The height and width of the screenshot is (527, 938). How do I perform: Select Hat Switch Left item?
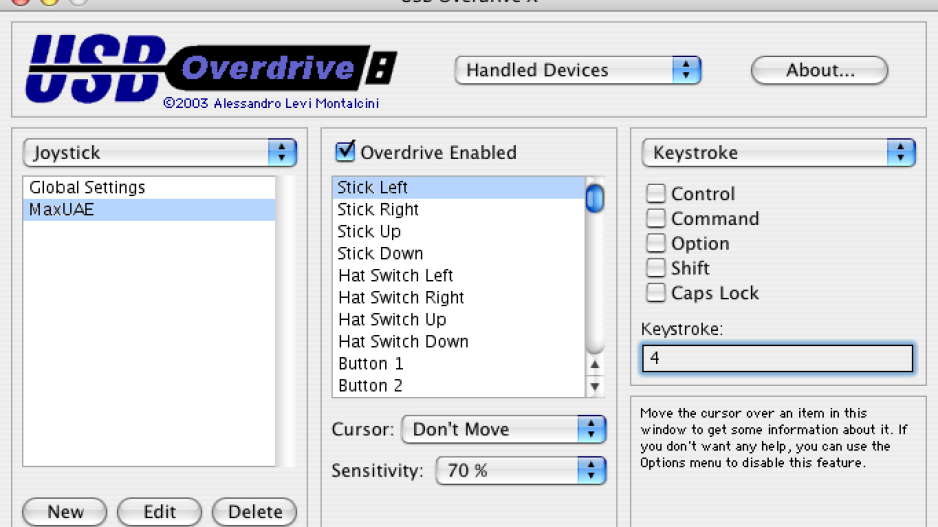tap(458, 276)
